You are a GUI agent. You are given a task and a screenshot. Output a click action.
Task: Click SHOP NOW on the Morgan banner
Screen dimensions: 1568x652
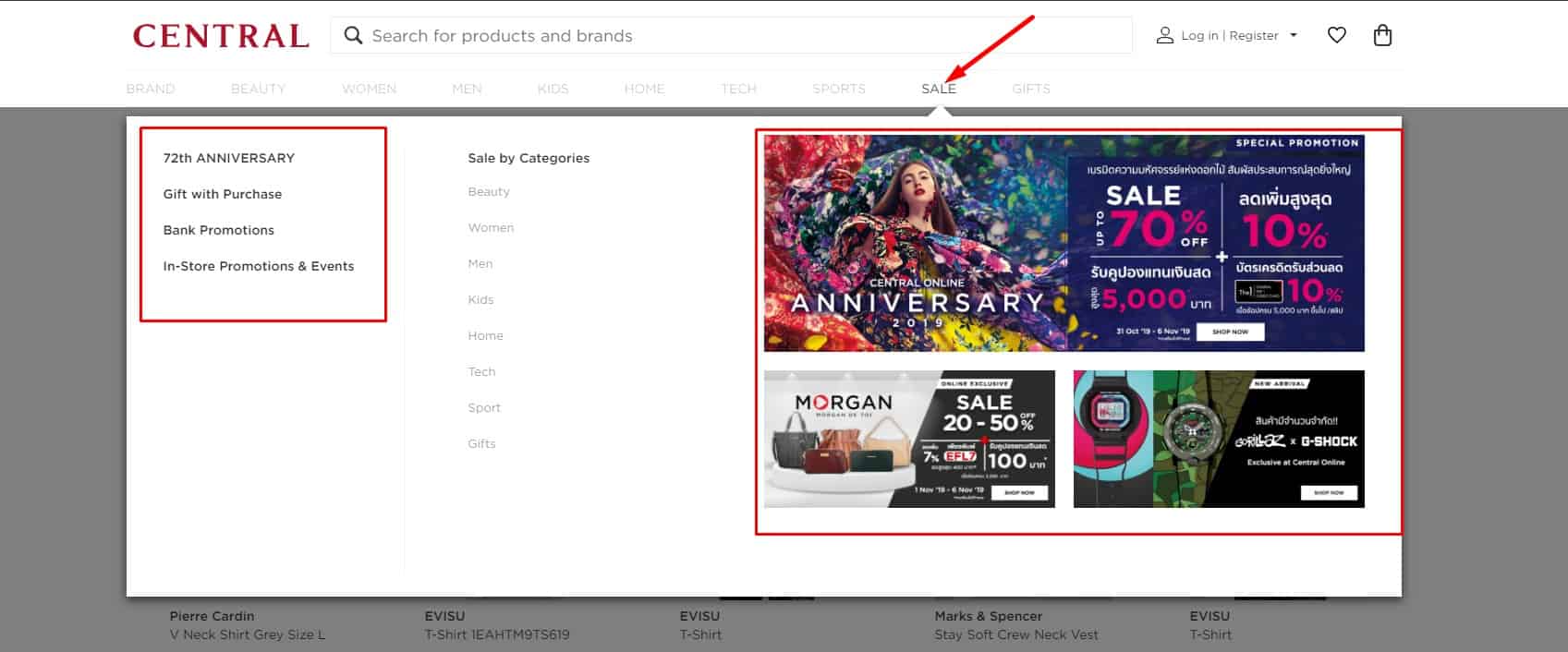coord(1019,493)
